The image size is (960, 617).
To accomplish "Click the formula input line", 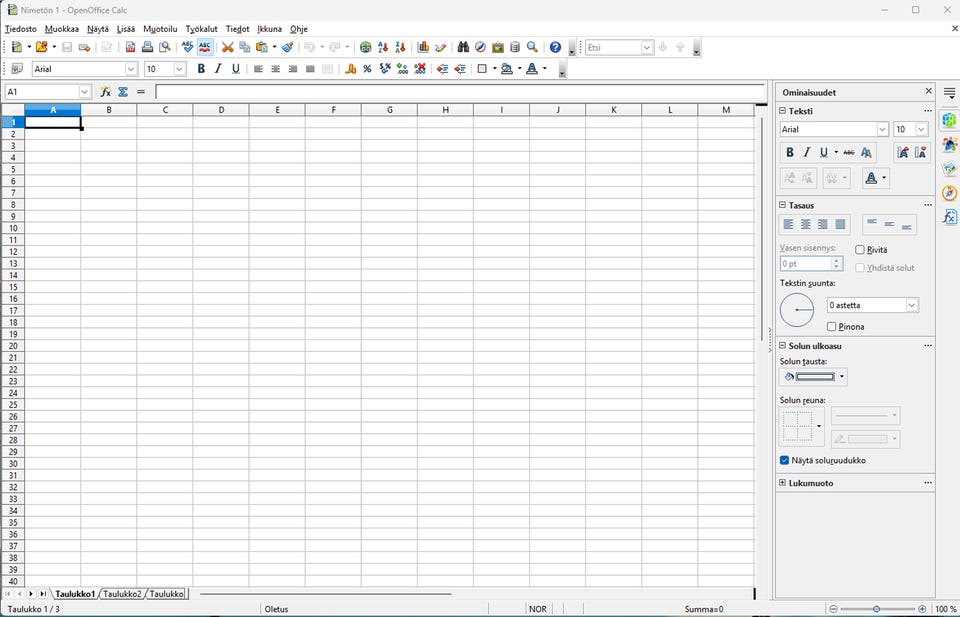I will pyautogui.click(x=460, y=92).
